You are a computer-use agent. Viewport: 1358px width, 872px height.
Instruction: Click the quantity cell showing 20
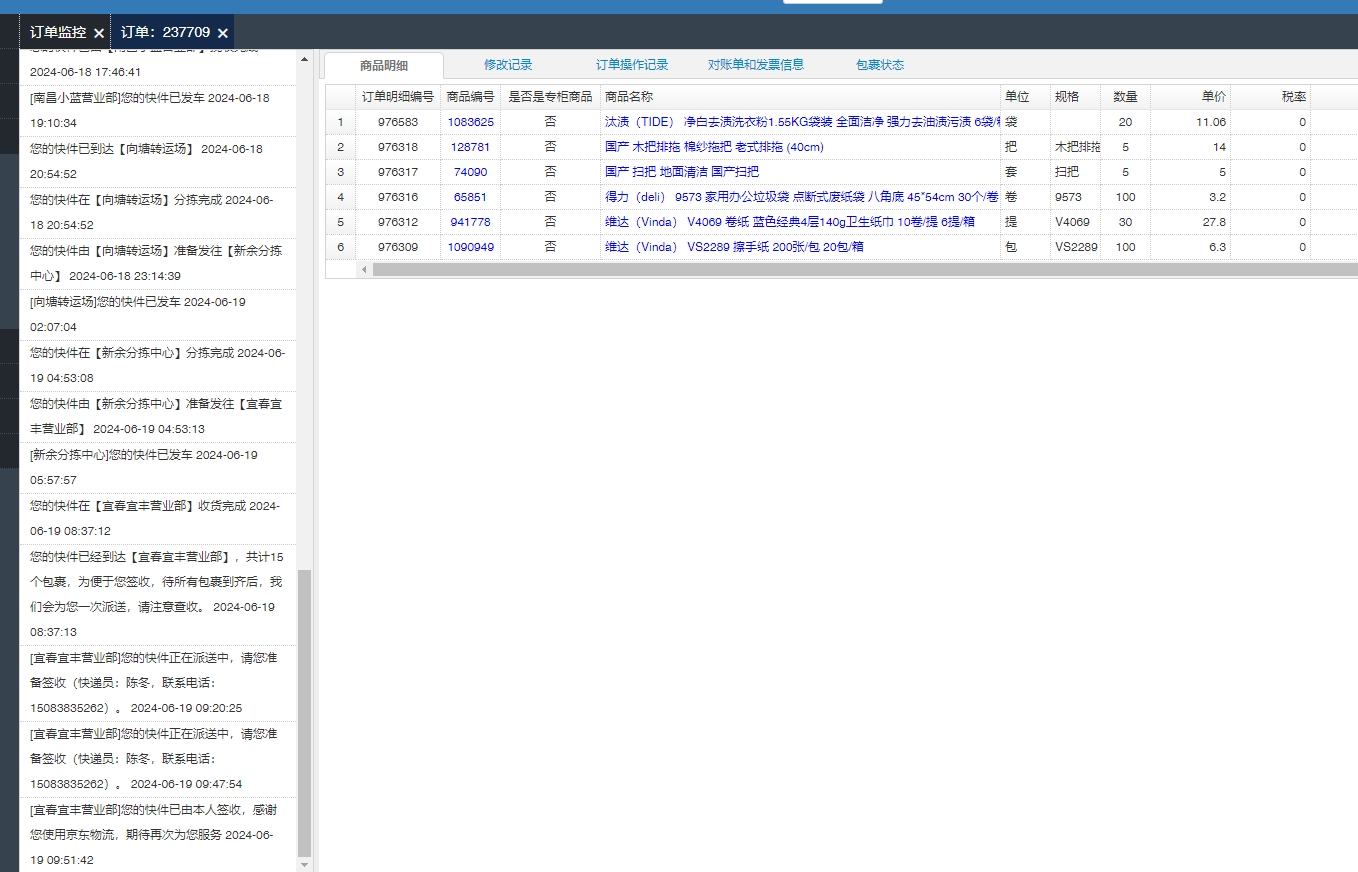(1125, 122)
